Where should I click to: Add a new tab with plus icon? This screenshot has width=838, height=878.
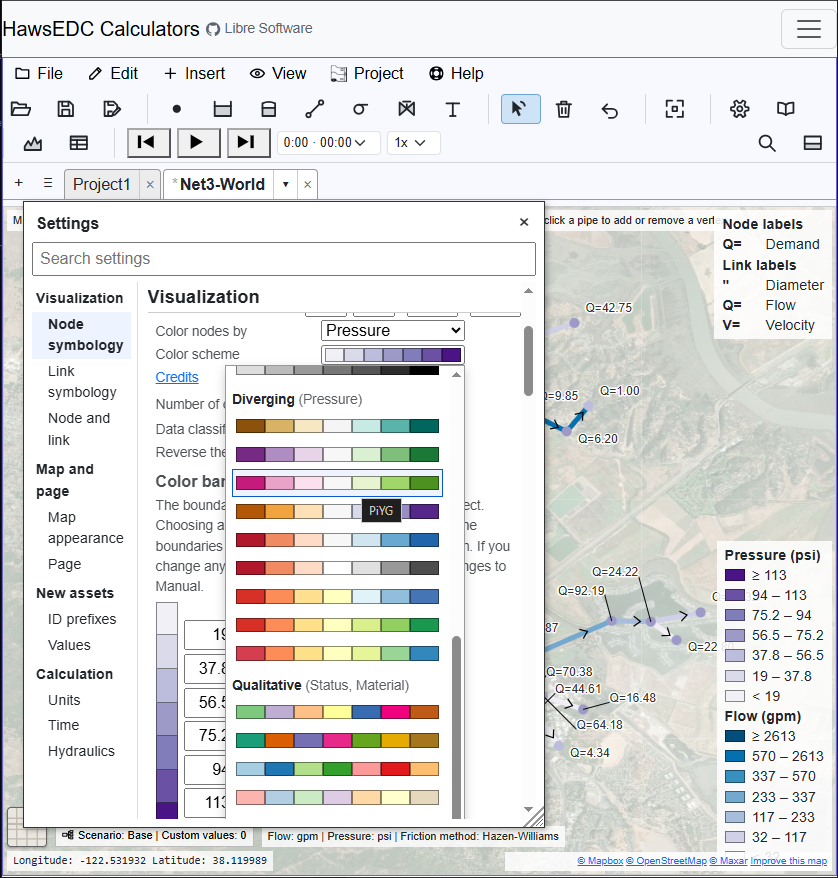[19, 183]
